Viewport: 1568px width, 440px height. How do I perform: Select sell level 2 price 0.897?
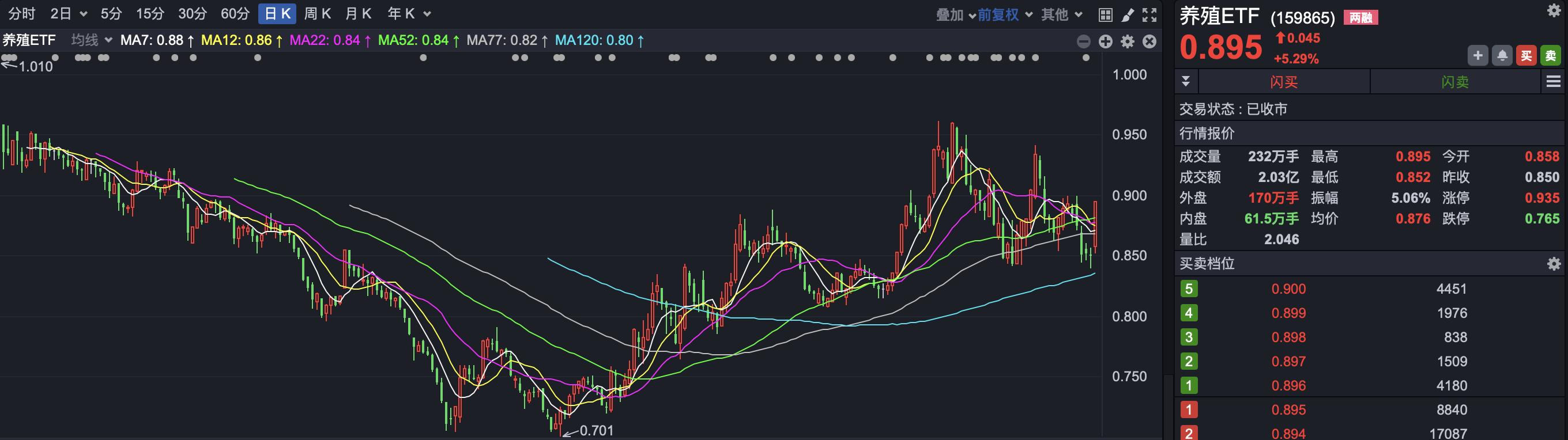point(1288,362)
